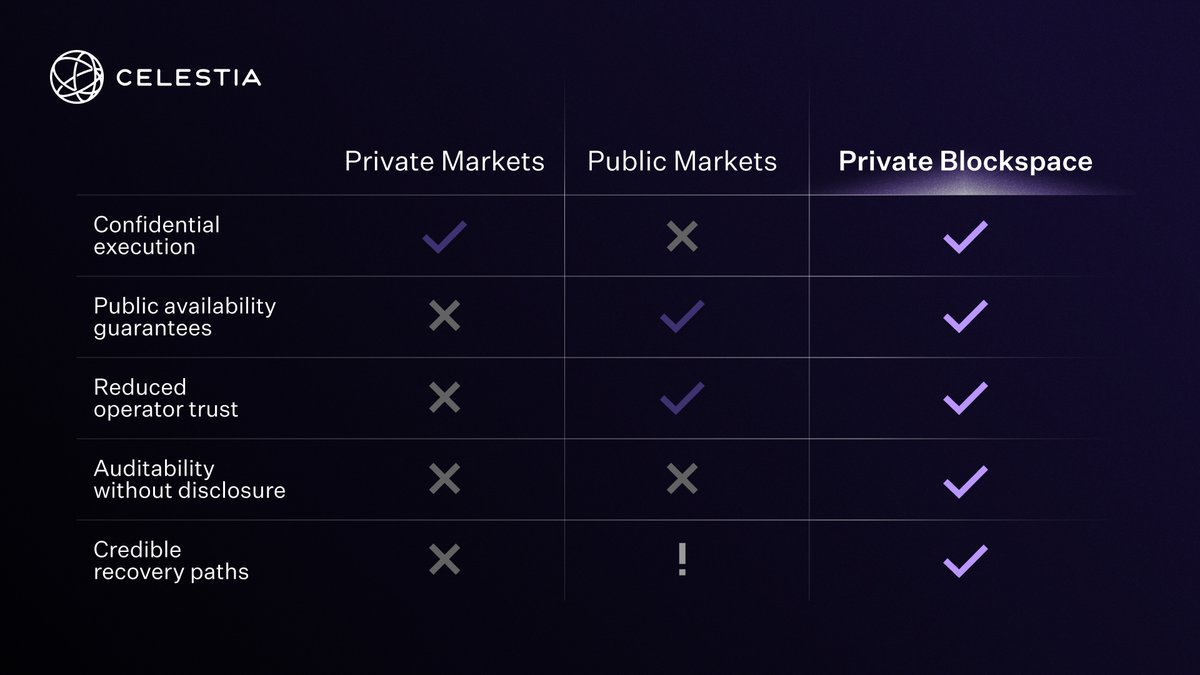Click Private Blockspace checkmark for Confidential execution
This screenshot has height=675, width=1200.
[965, 237]
